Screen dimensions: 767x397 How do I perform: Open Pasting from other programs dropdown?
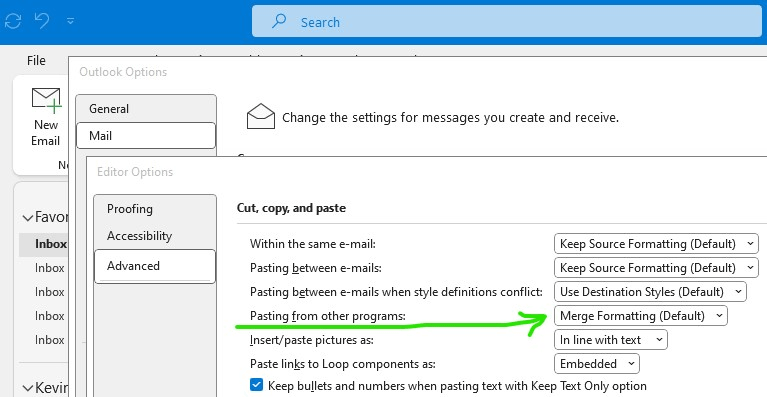641,315
